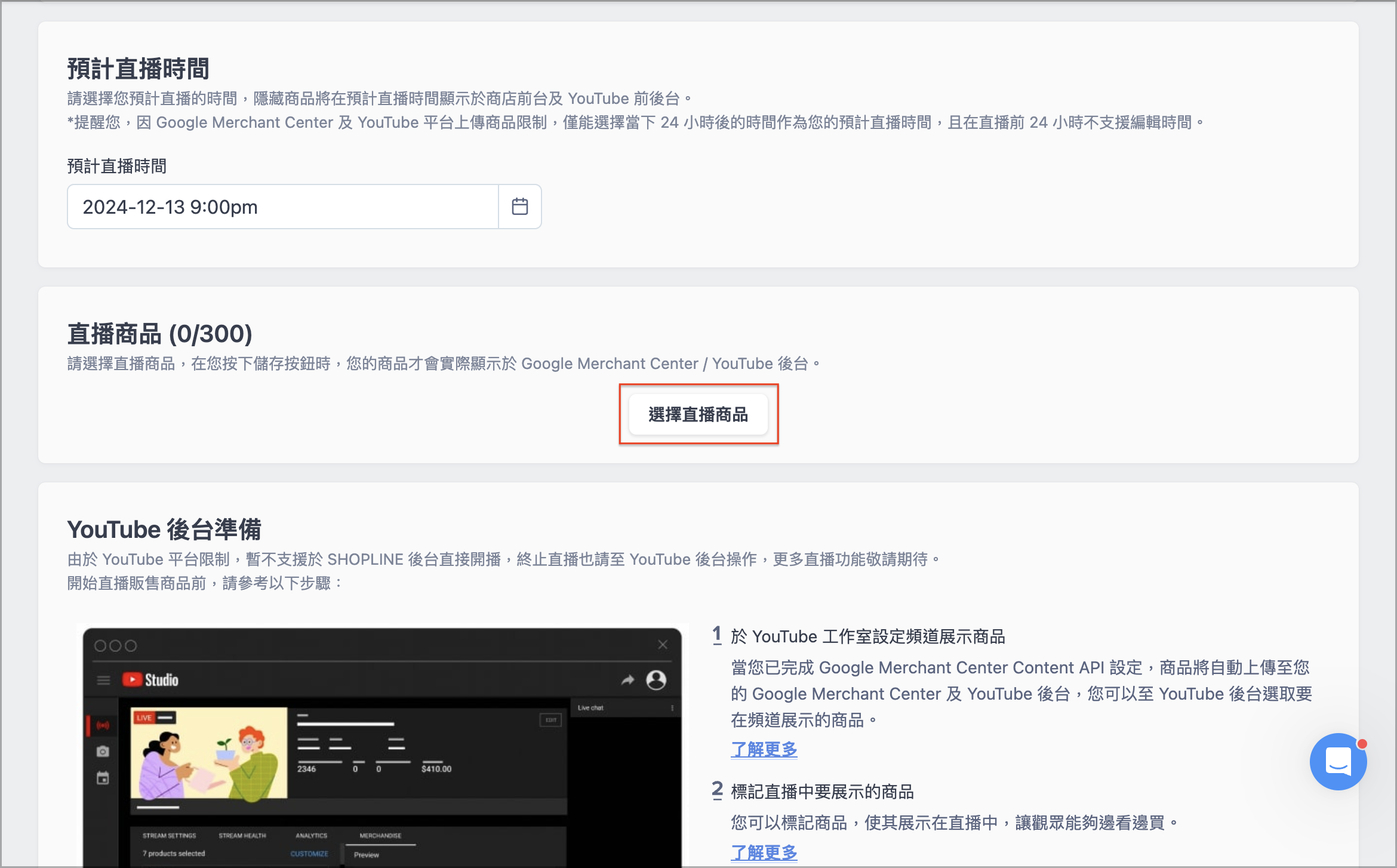1397x868 pixels.
Task: Click step 2 title 標記直播中要展示的商品
Action: tap(822, 792)
